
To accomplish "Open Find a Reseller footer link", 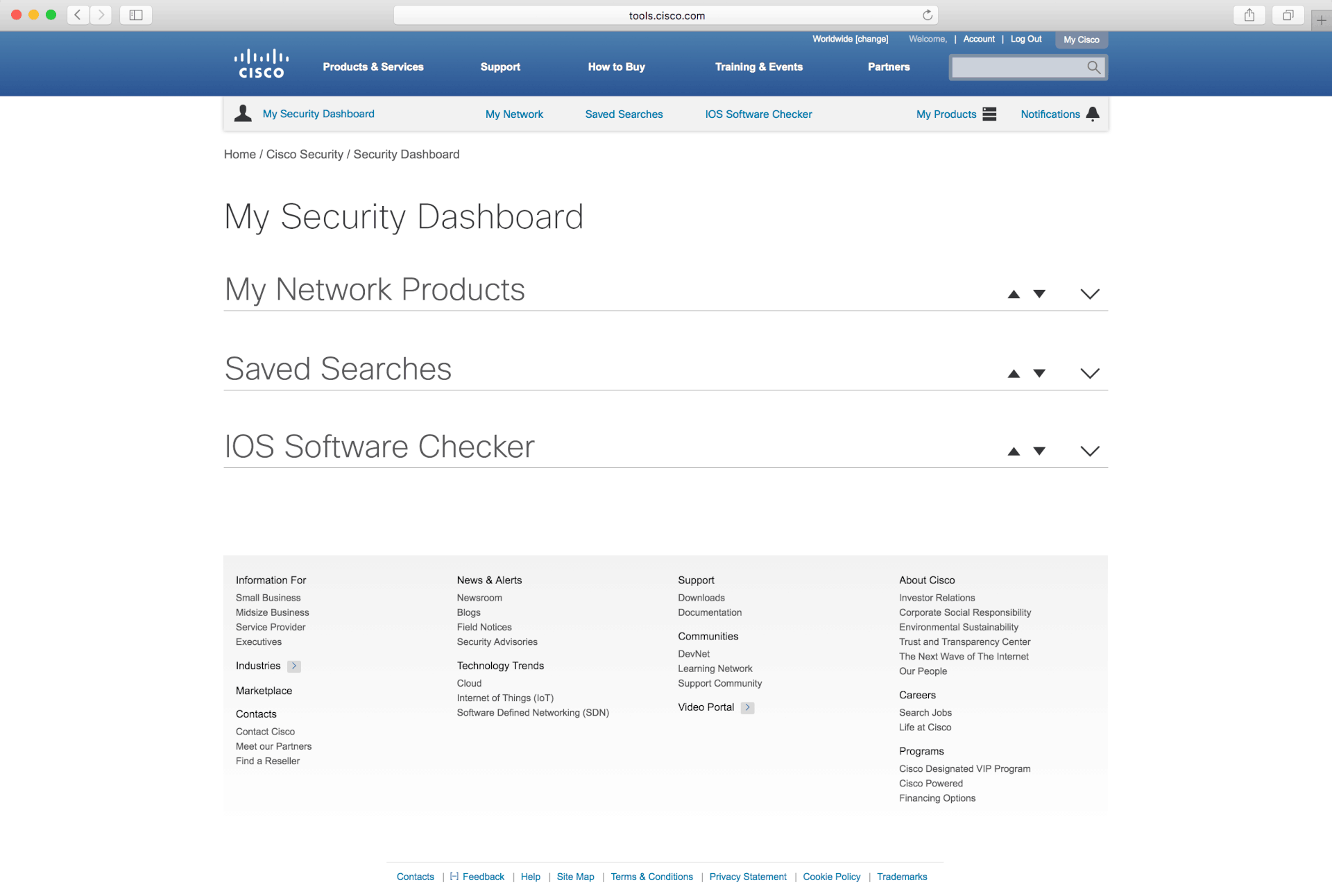I will tap(268, 761).
